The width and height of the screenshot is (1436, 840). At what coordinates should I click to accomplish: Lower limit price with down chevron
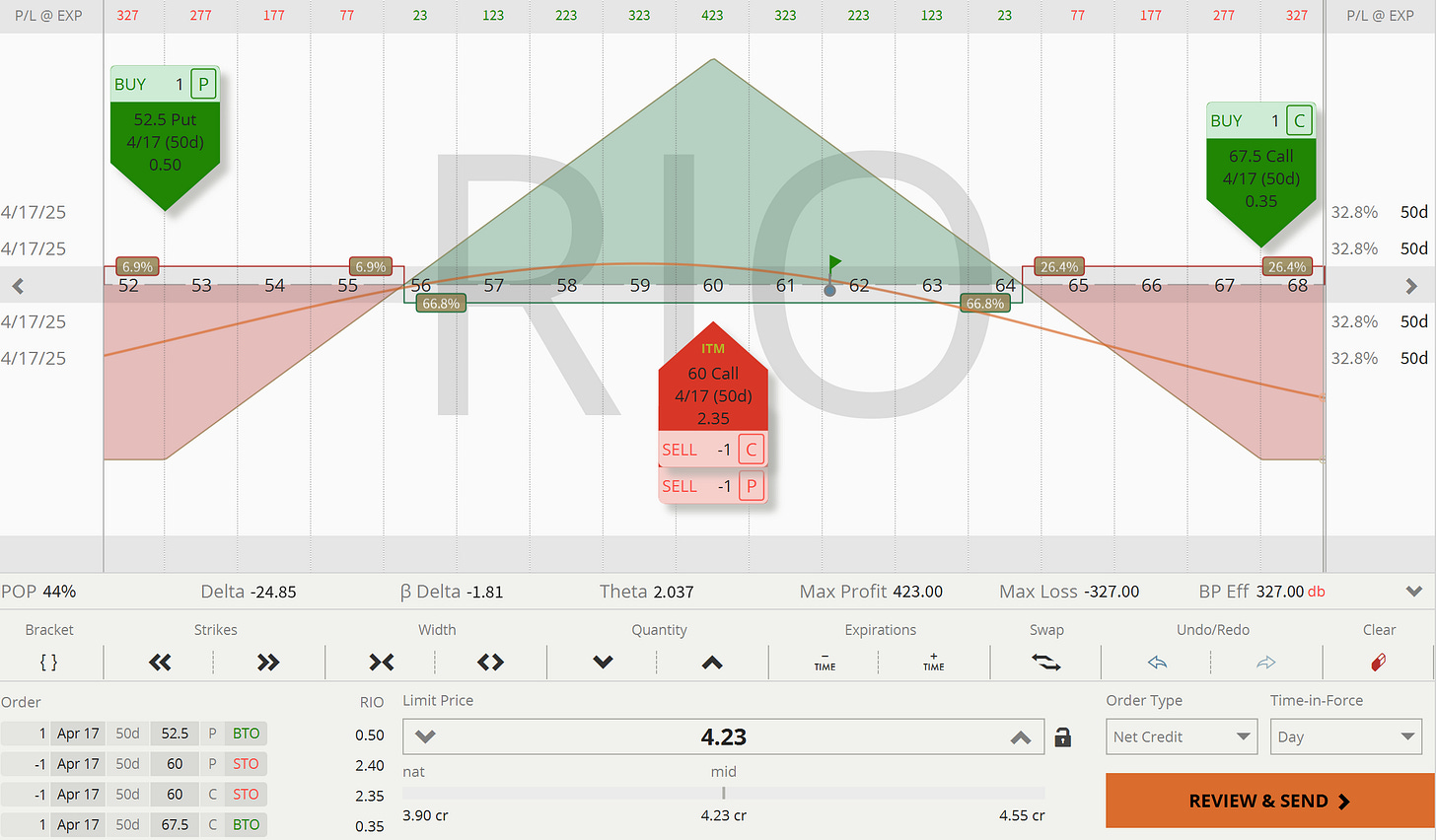pyautogui.click(x=425, y=737)
